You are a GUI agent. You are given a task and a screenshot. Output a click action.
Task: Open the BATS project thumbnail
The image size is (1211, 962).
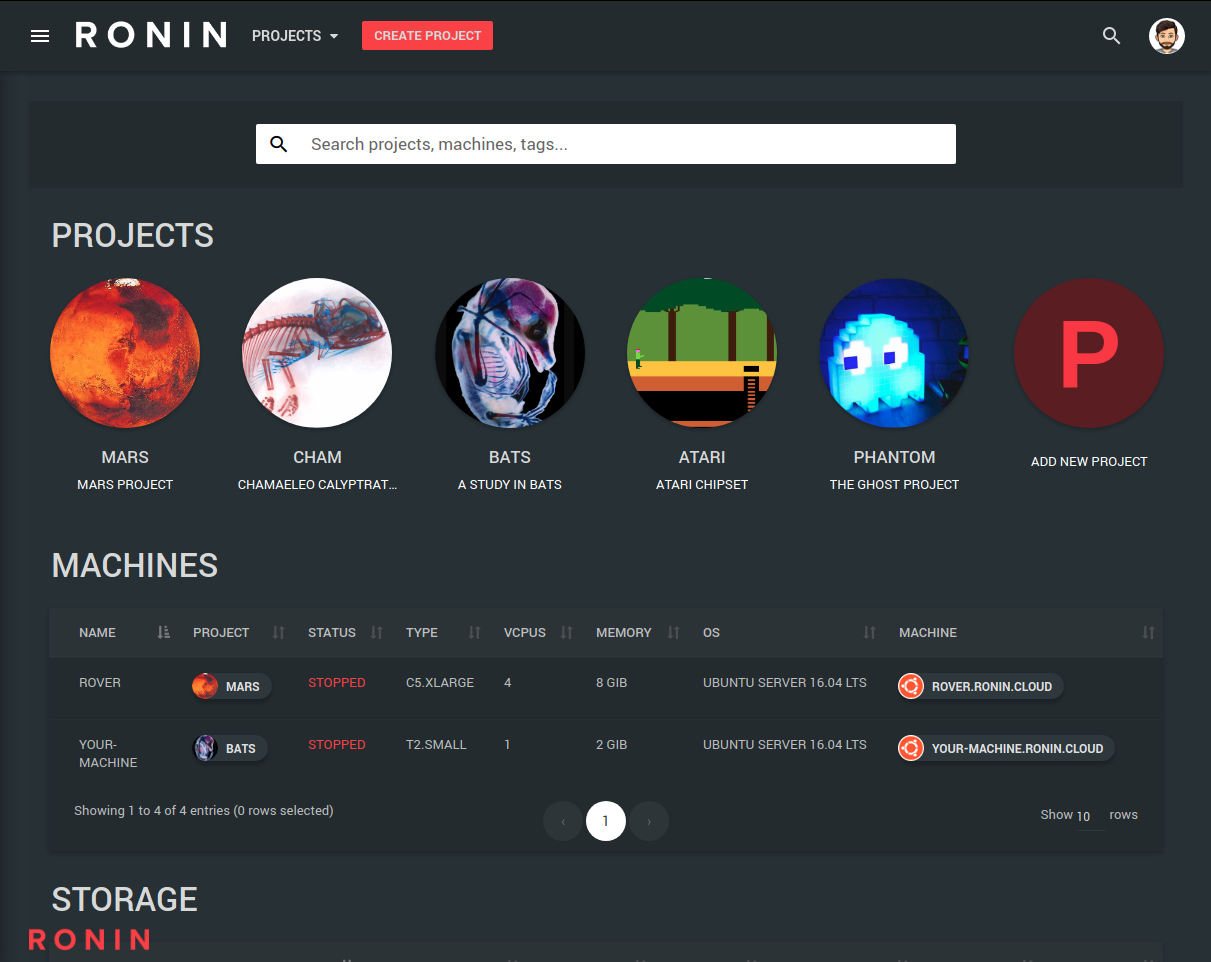(x=510, y=353)
